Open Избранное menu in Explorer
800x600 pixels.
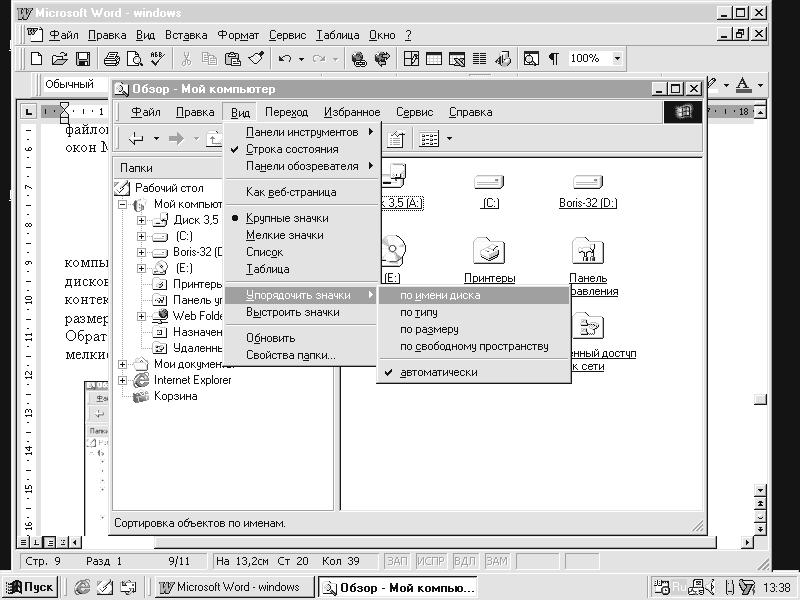(352, 112)
